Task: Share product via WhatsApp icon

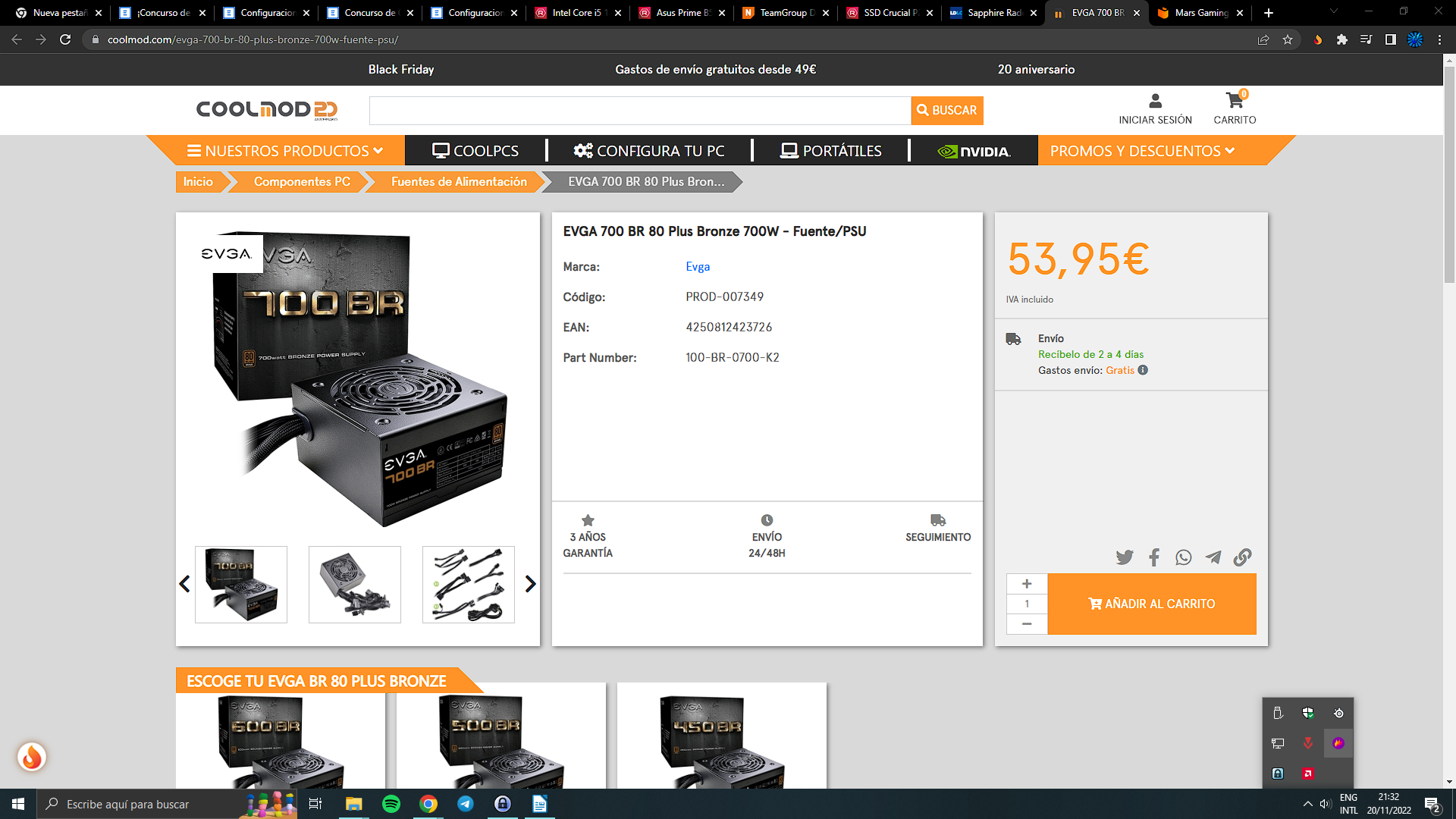Action: [1183, 557]
